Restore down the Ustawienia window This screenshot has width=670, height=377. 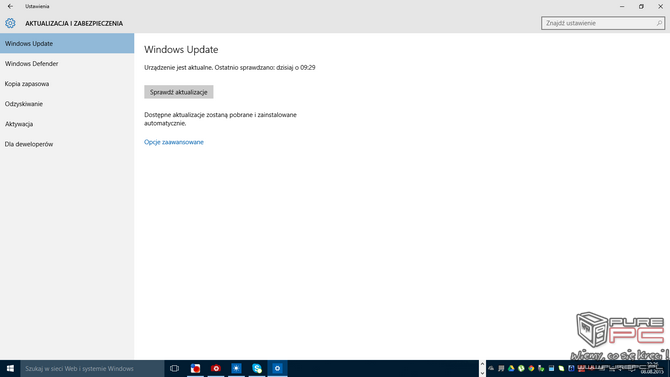(x=641, y=6)
